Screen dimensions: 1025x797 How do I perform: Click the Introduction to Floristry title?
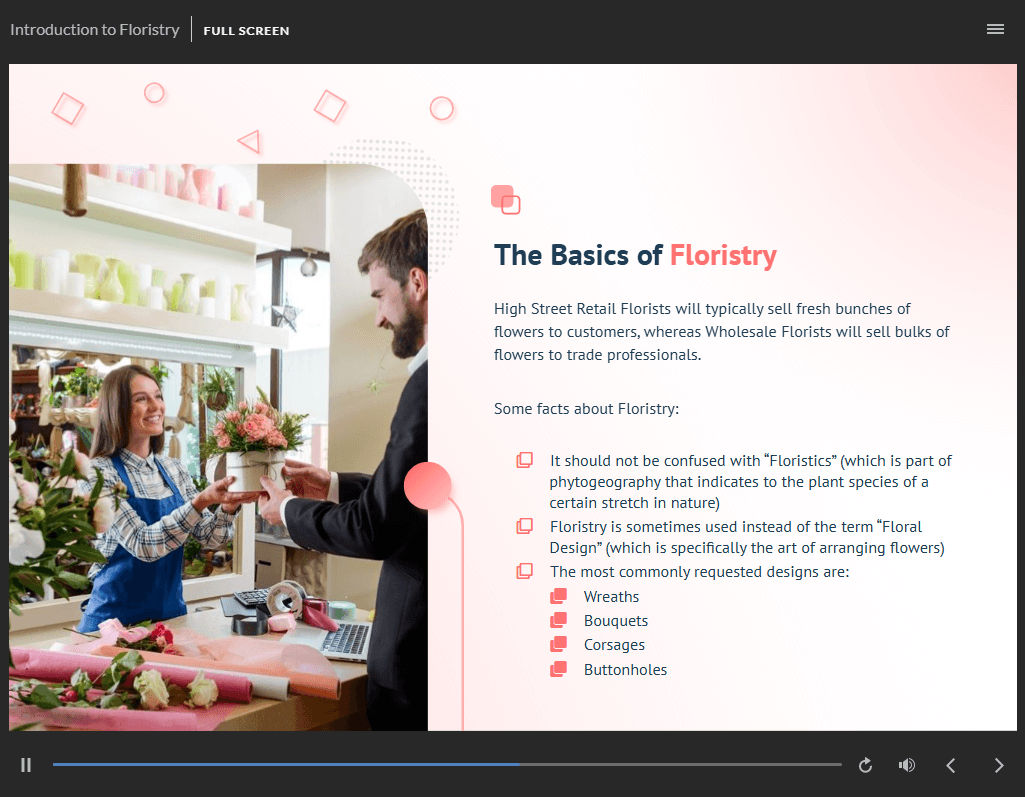coord(95,29)
